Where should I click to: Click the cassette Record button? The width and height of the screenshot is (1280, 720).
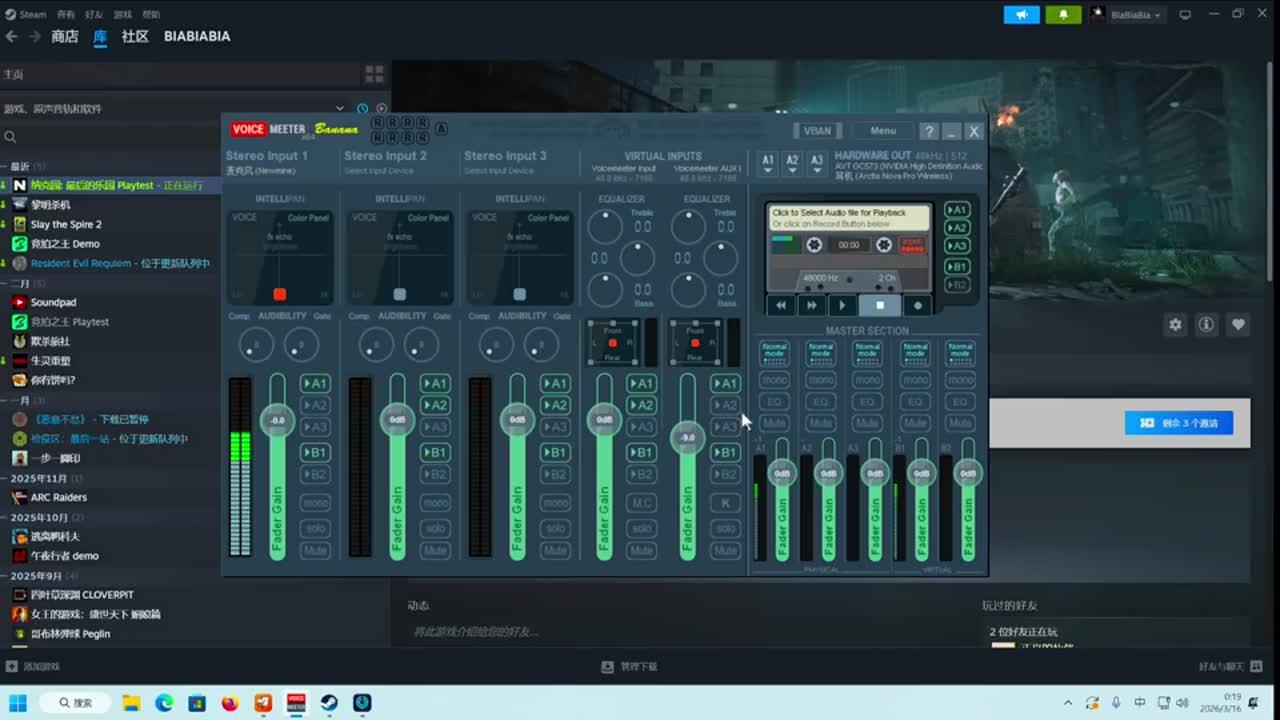tap(918, 306)
